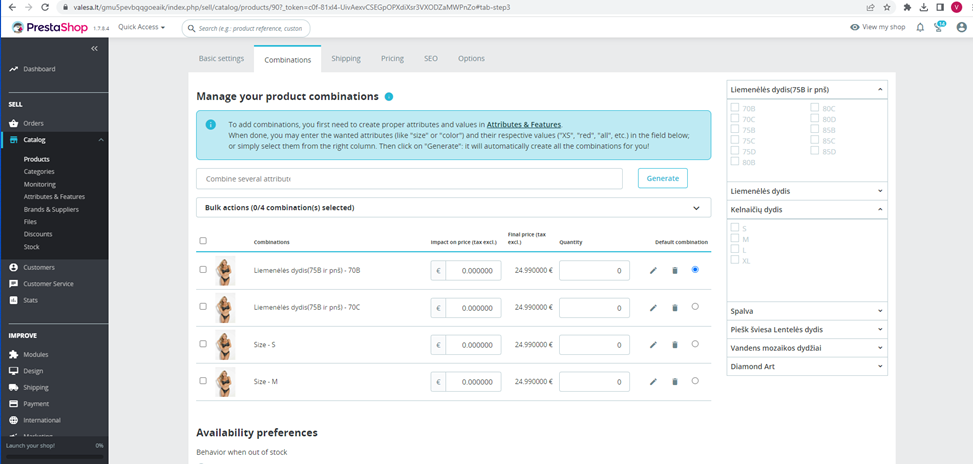This screenshot has height=464, width=973.
Task: Check the XL size attribute checkbox
Action: pos(735,260)
